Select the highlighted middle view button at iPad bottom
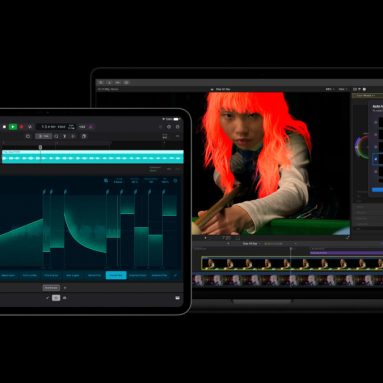The width and height of the screenshot is (383, 383). pos(56,298)
